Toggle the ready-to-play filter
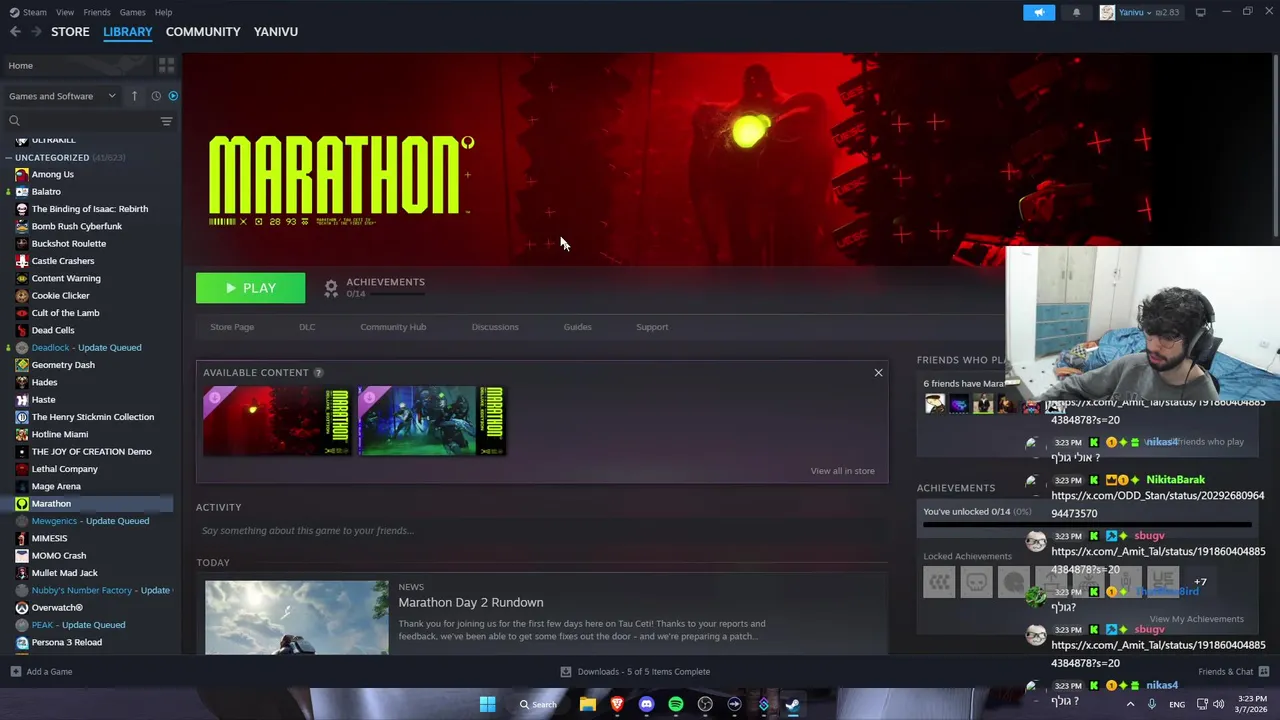This screenshot has width=1280, height=720. coord(173,96)
